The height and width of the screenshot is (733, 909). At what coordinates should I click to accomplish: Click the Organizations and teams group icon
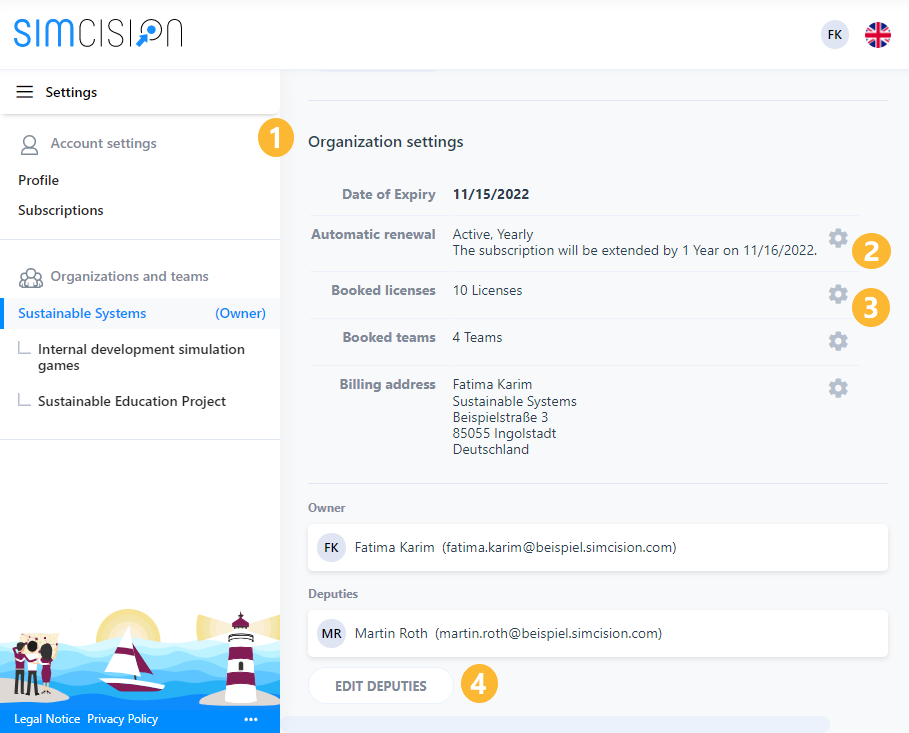(x=31, y=278)
